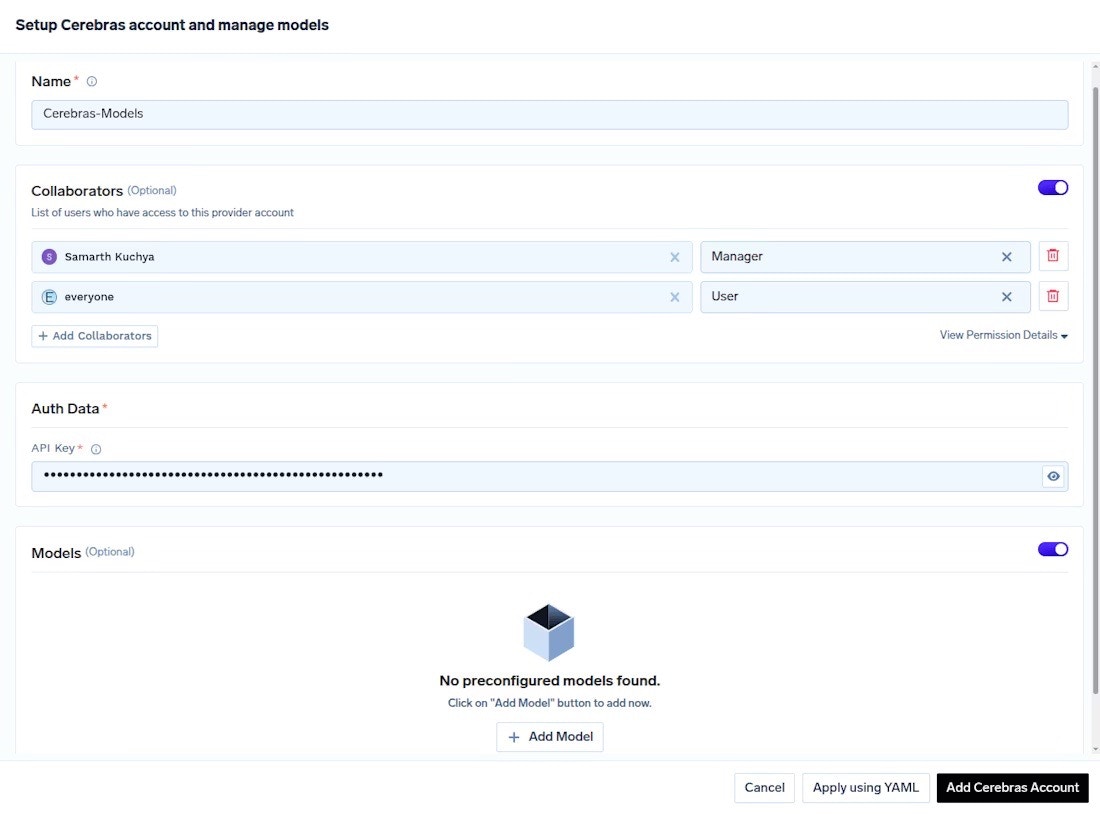The image size is (1100, 814).
Task: Click the scrollbar up arrow
Action: (x=1096, y=67)
